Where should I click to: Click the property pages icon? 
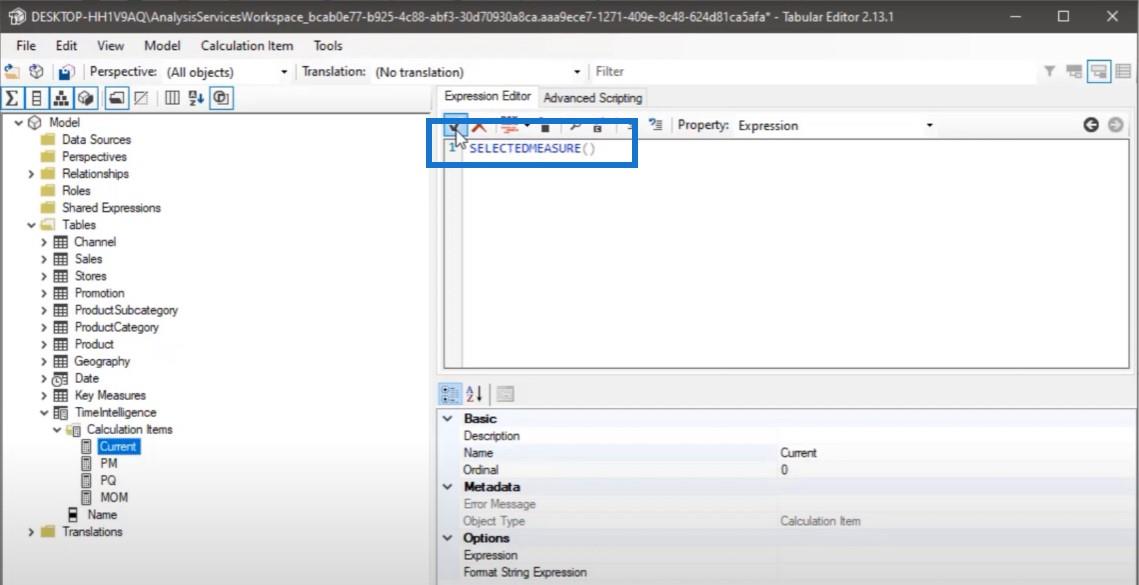pyautogui.click(x=506, y=394)
